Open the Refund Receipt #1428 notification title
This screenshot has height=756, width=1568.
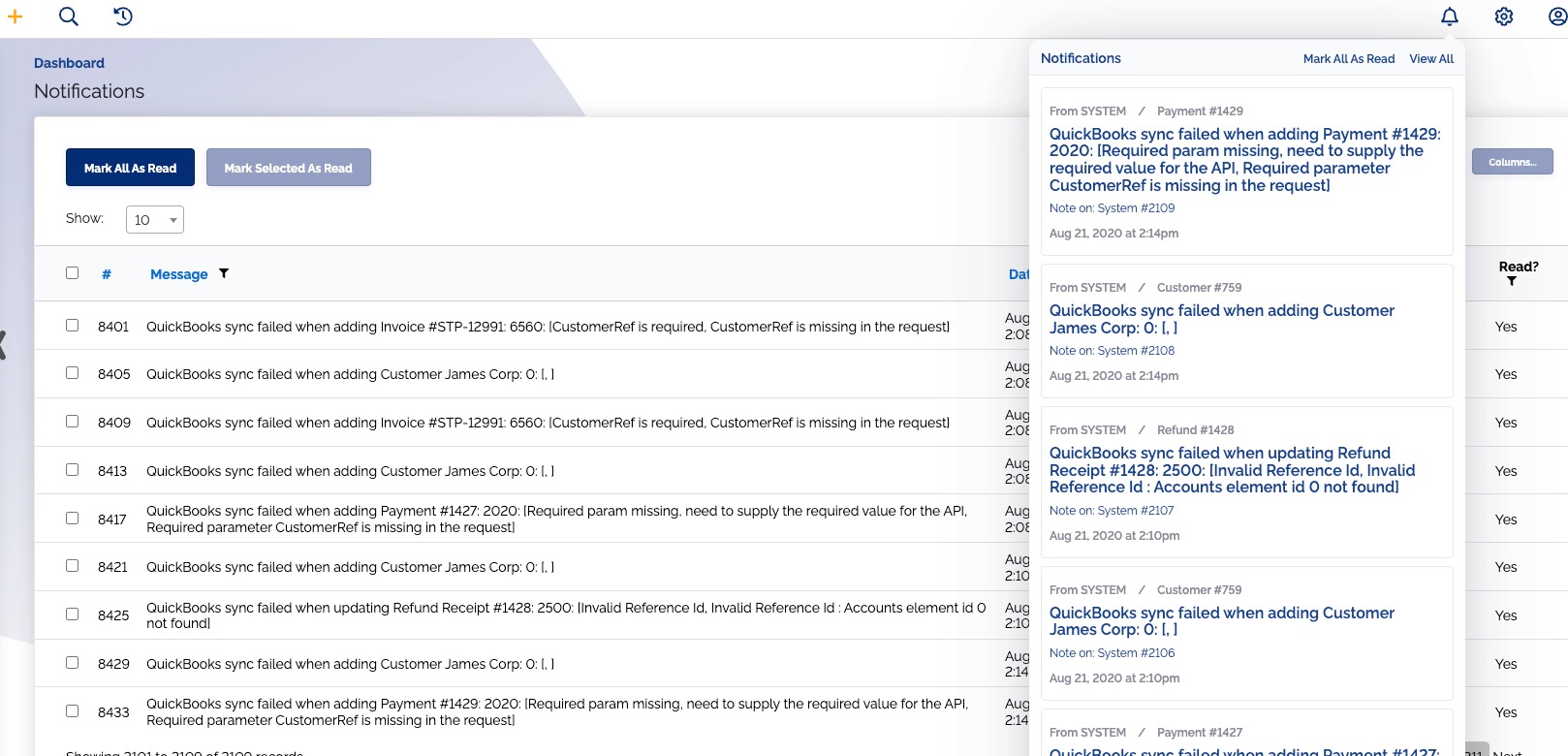(1233, 470)
